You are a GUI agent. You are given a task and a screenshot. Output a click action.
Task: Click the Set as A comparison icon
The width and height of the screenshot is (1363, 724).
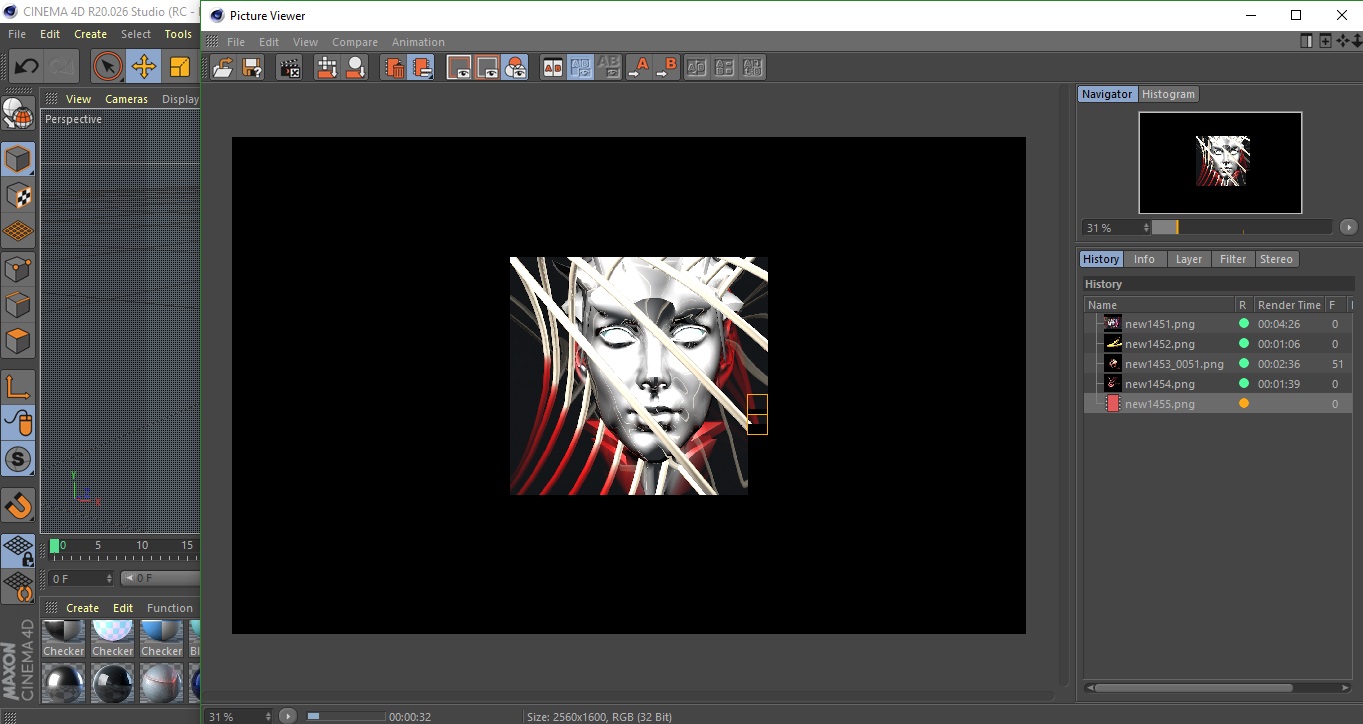click(637, 68)
